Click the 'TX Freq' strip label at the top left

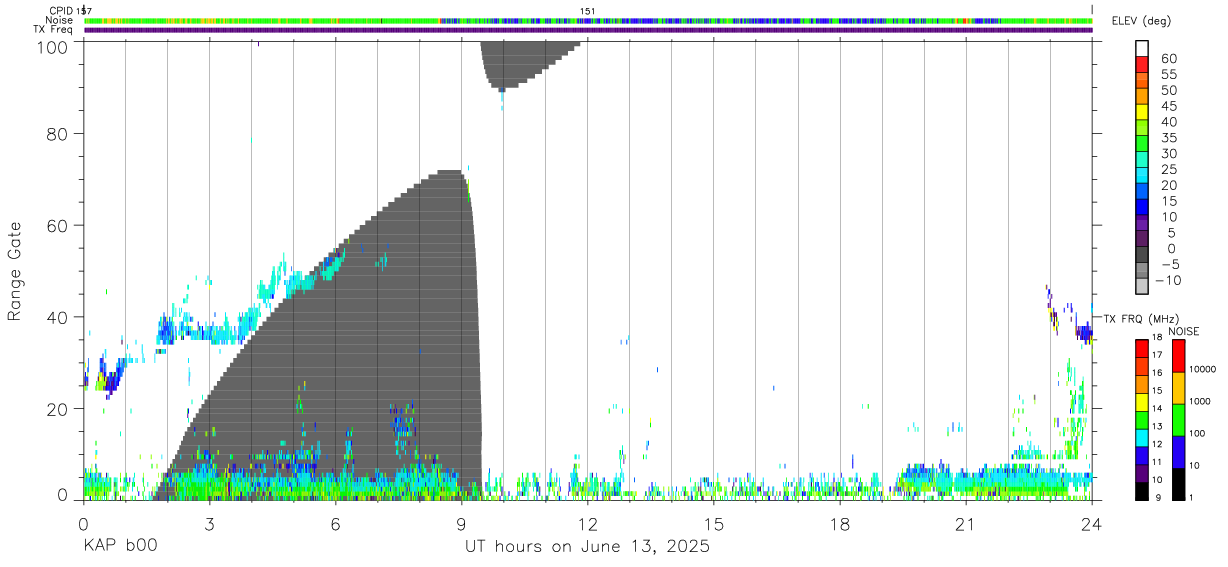pos(53,30)
